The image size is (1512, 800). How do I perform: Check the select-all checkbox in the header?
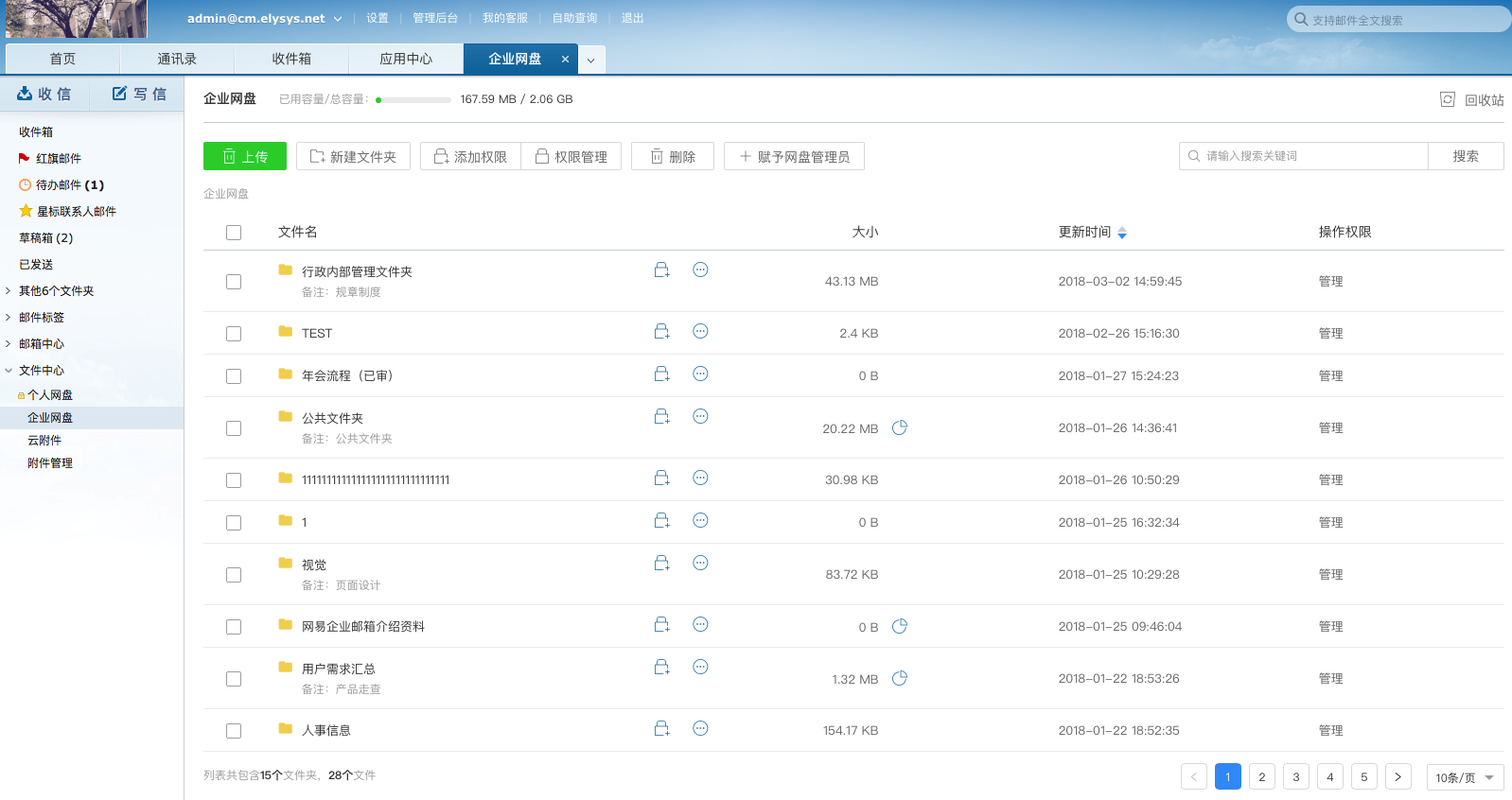[234, 233]
